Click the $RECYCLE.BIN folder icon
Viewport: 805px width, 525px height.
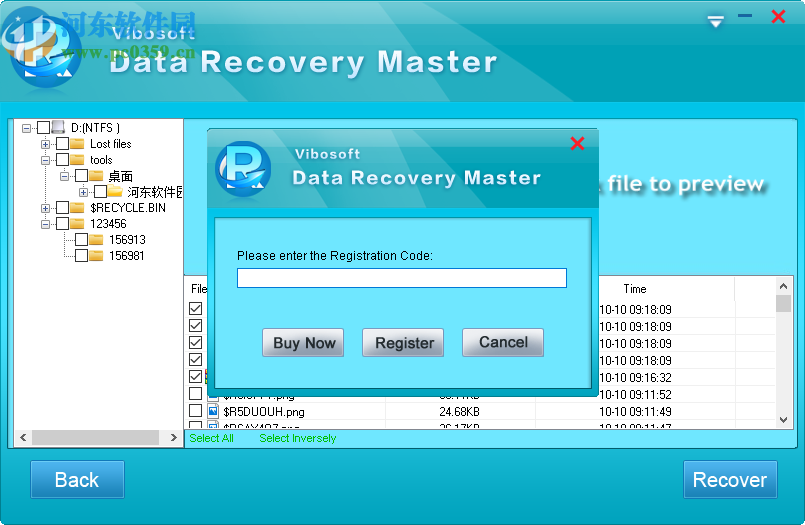point(77,207)
